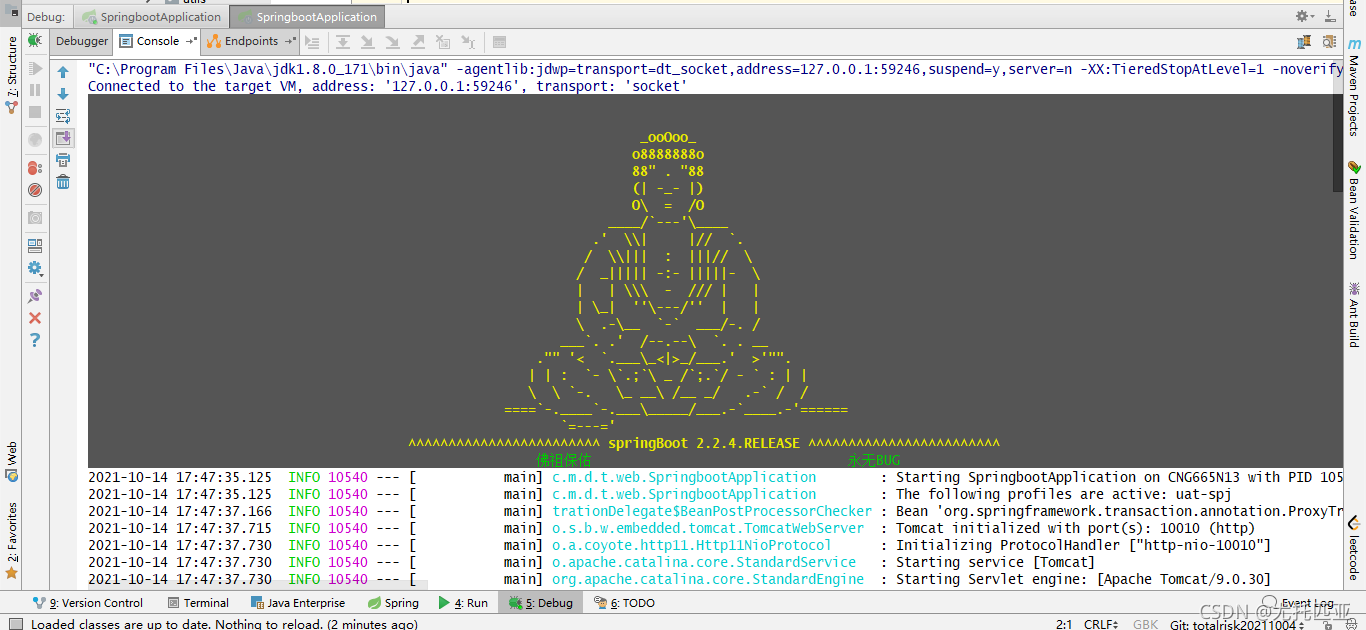Open the Endpoints tab
Viewport: 1366px width, 630px height.
click(x=251, y=41)
